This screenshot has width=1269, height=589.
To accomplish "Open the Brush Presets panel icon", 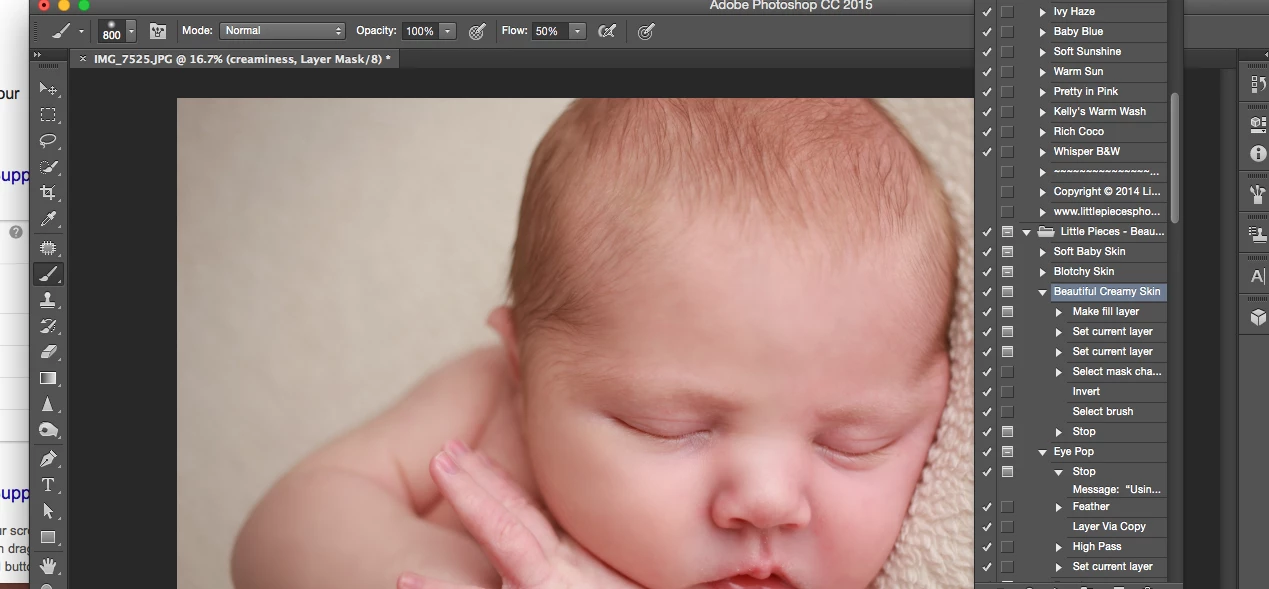I will point(1258,194).
